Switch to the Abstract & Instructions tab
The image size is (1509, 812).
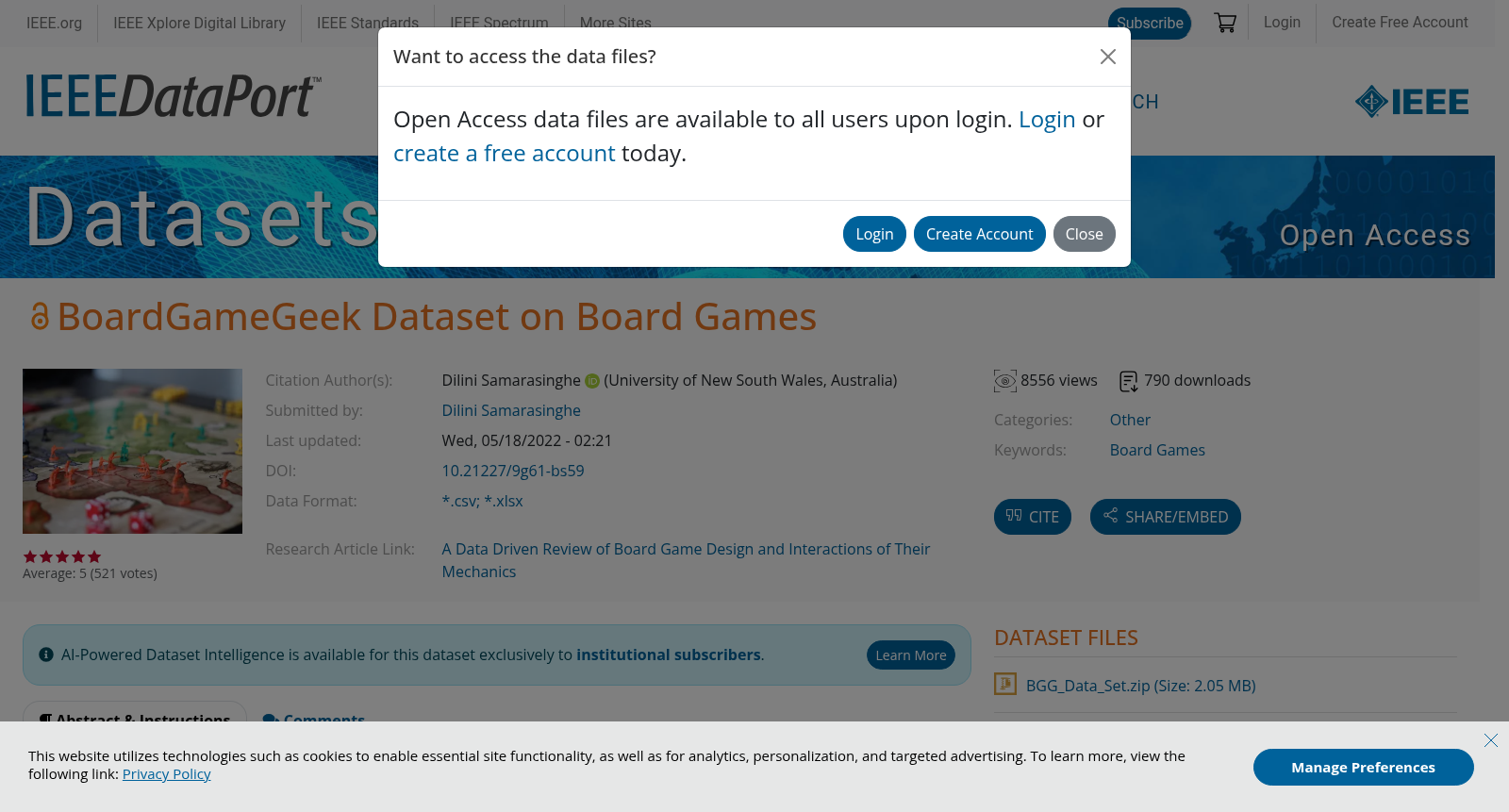135,714
